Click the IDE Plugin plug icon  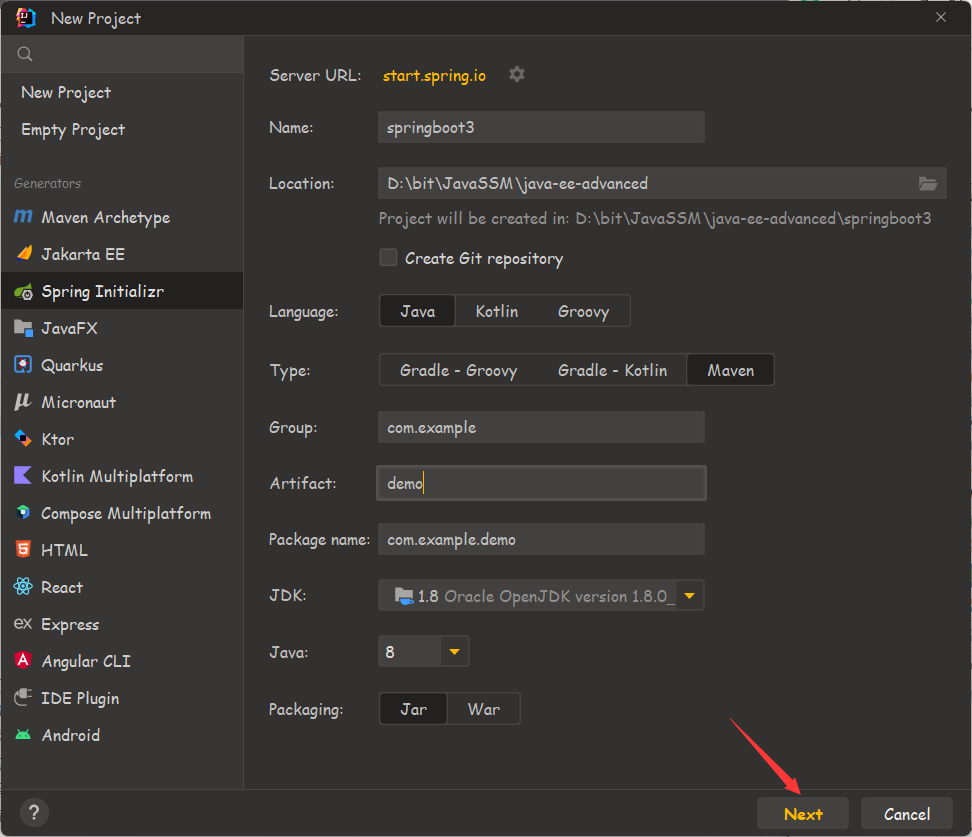coord(23,698)
